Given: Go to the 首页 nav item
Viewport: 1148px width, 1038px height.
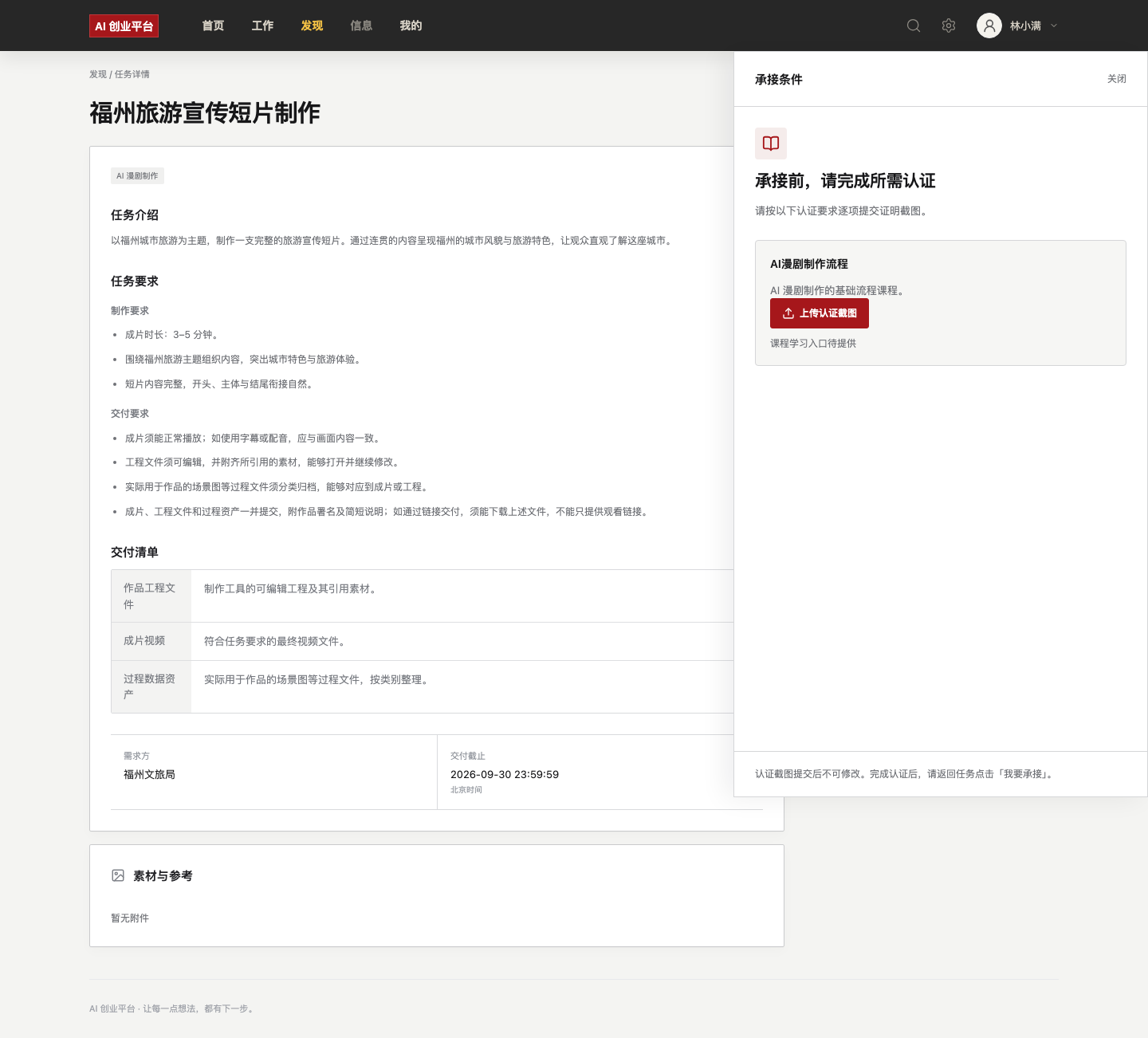Looking at the screenshot, I should click(213, 26).
